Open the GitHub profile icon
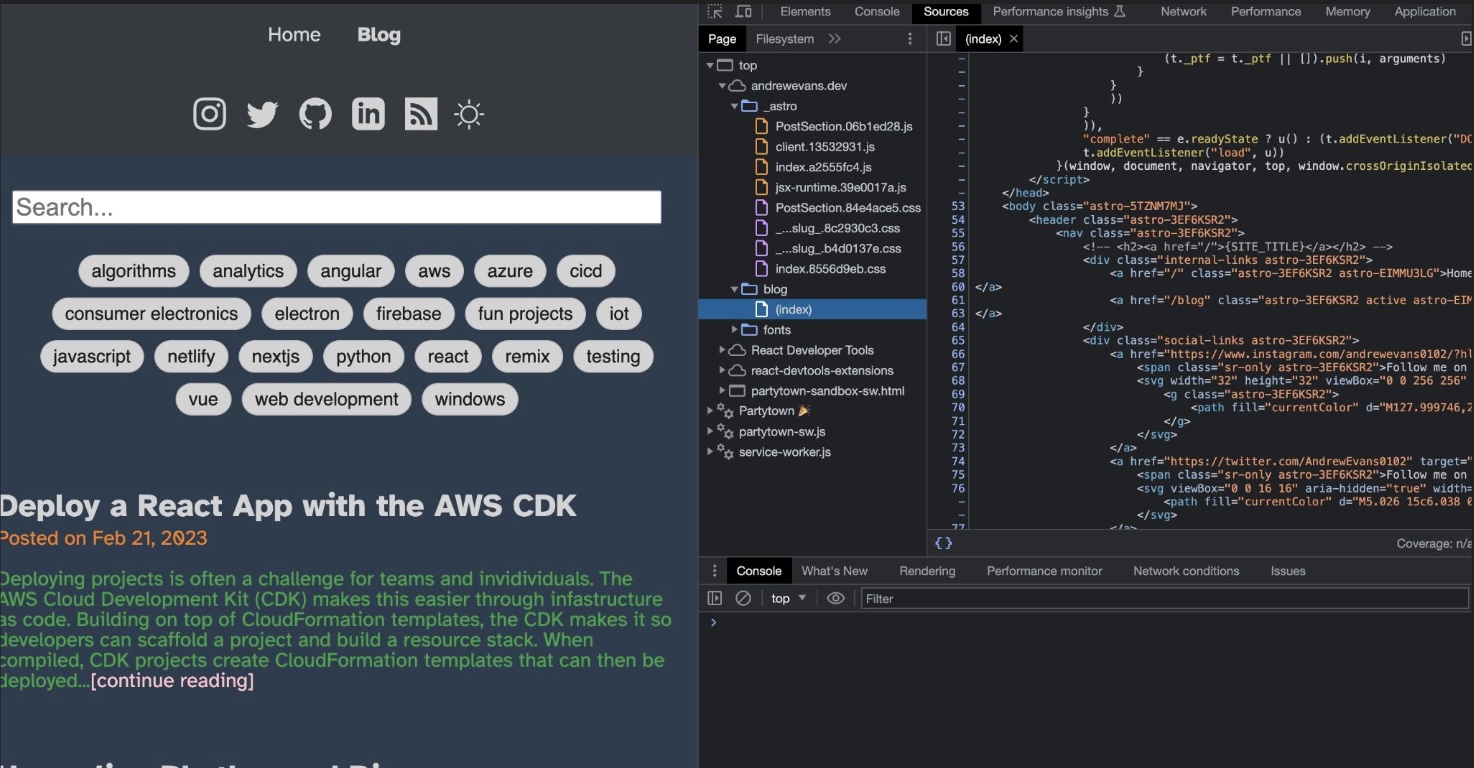The height and width of the screenshot is (768, 1474). (315, 114)
